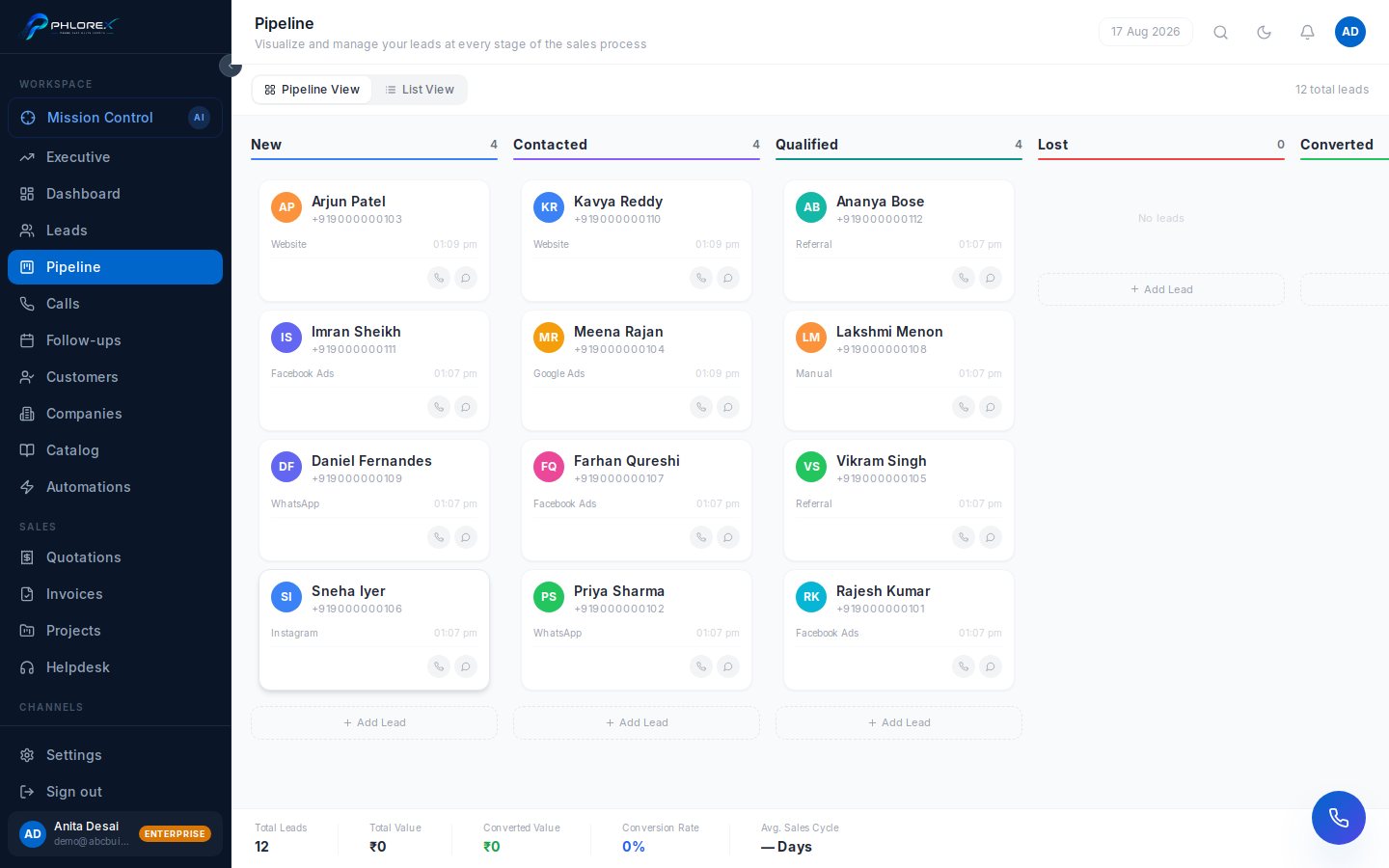Click the call icon on Sneha Iyer's card
This screenshot has width=1389, height=868.
(x=439, y=666)
